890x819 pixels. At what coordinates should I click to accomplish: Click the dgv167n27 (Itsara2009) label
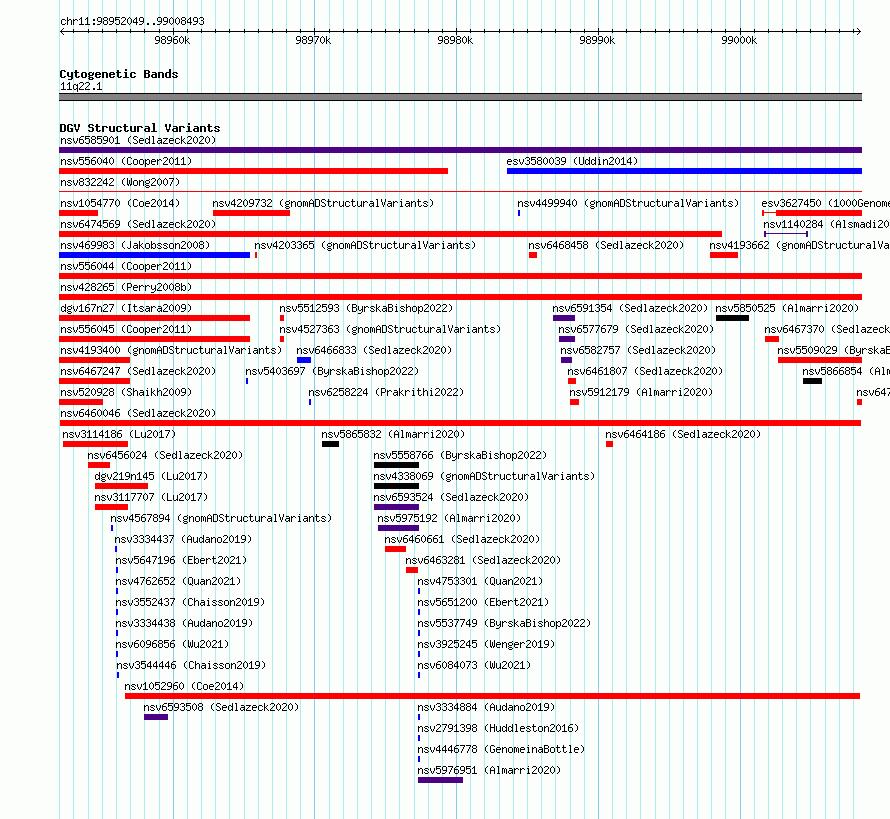(x=126, y=308)
